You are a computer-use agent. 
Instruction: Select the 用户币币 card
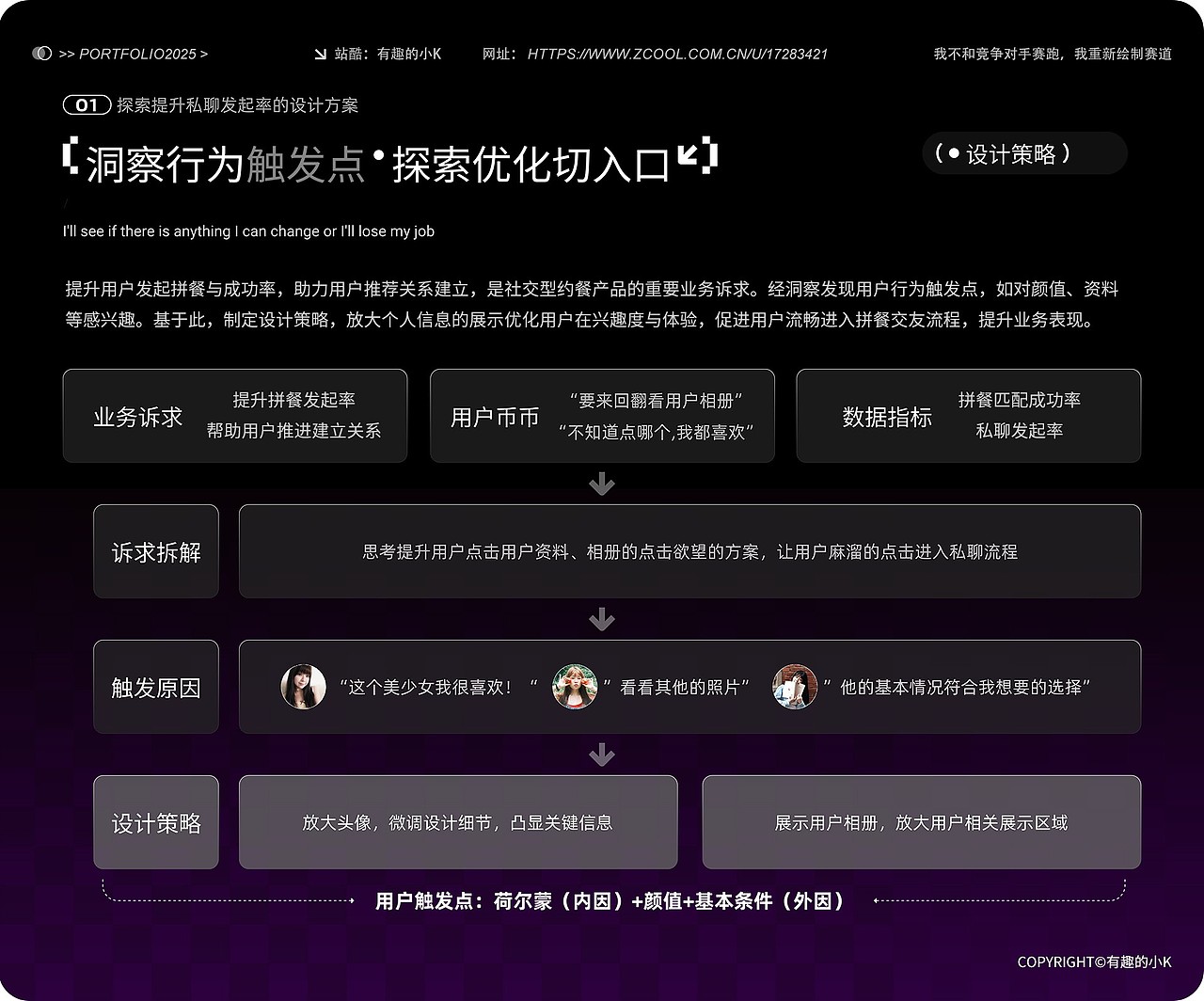pyautogui.click(x=602, y=416)
